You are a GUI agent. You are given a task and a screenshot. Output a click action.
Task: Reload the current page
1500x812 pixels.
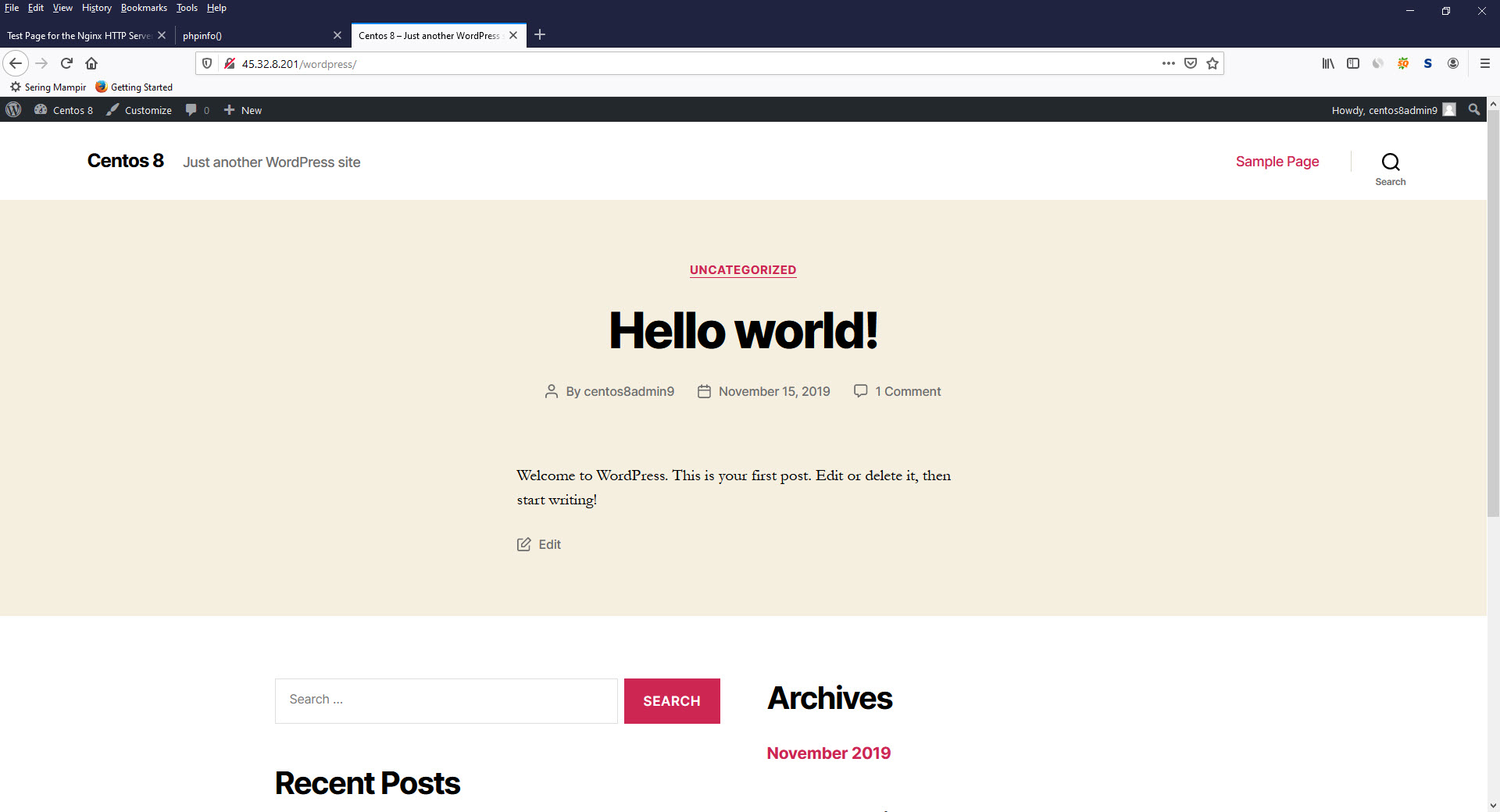pos(66,63)
